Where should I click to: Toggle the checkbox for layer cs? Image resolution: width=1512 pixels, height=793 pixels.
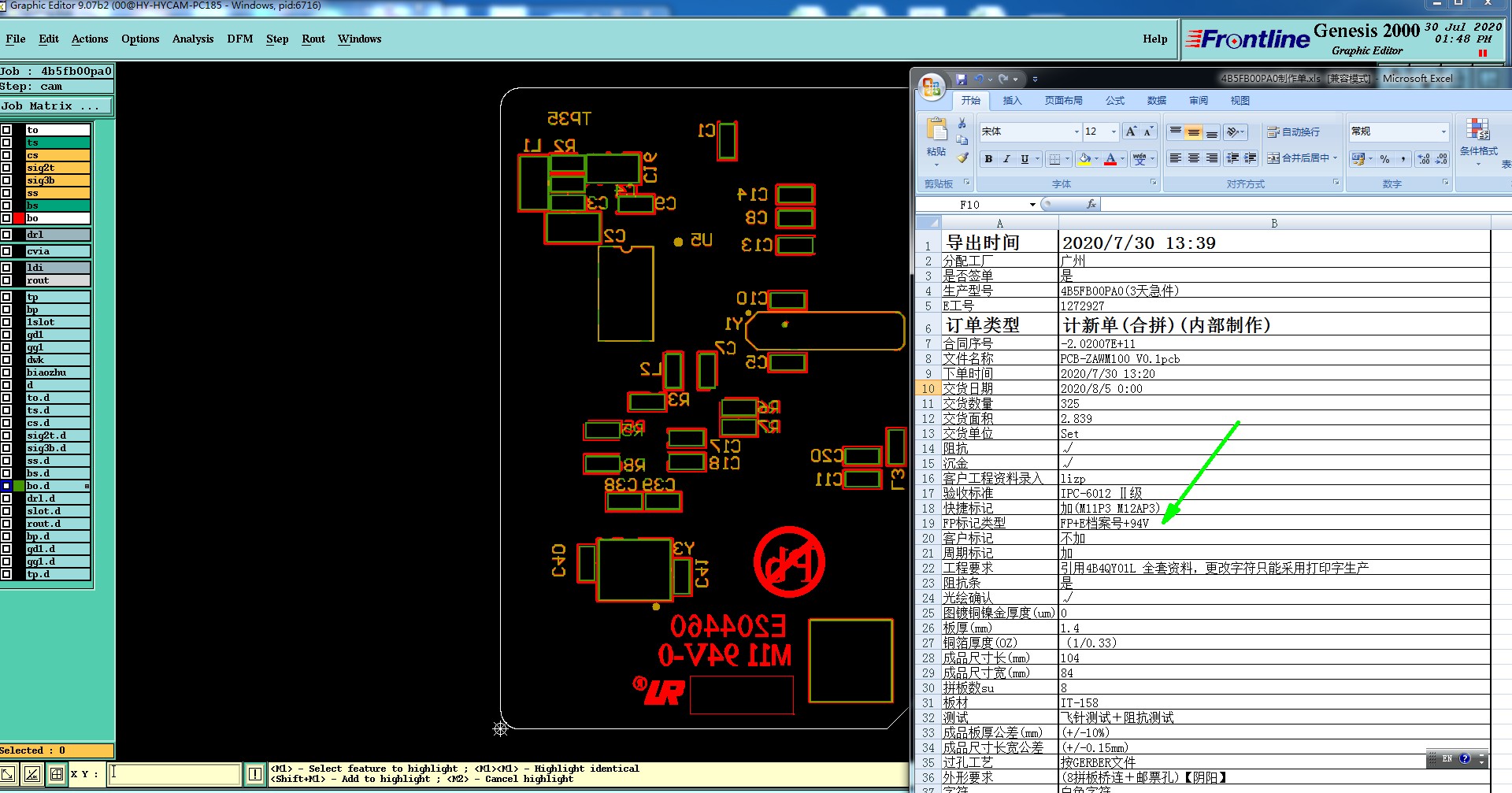pyautogui.click(x=6, y=155)
